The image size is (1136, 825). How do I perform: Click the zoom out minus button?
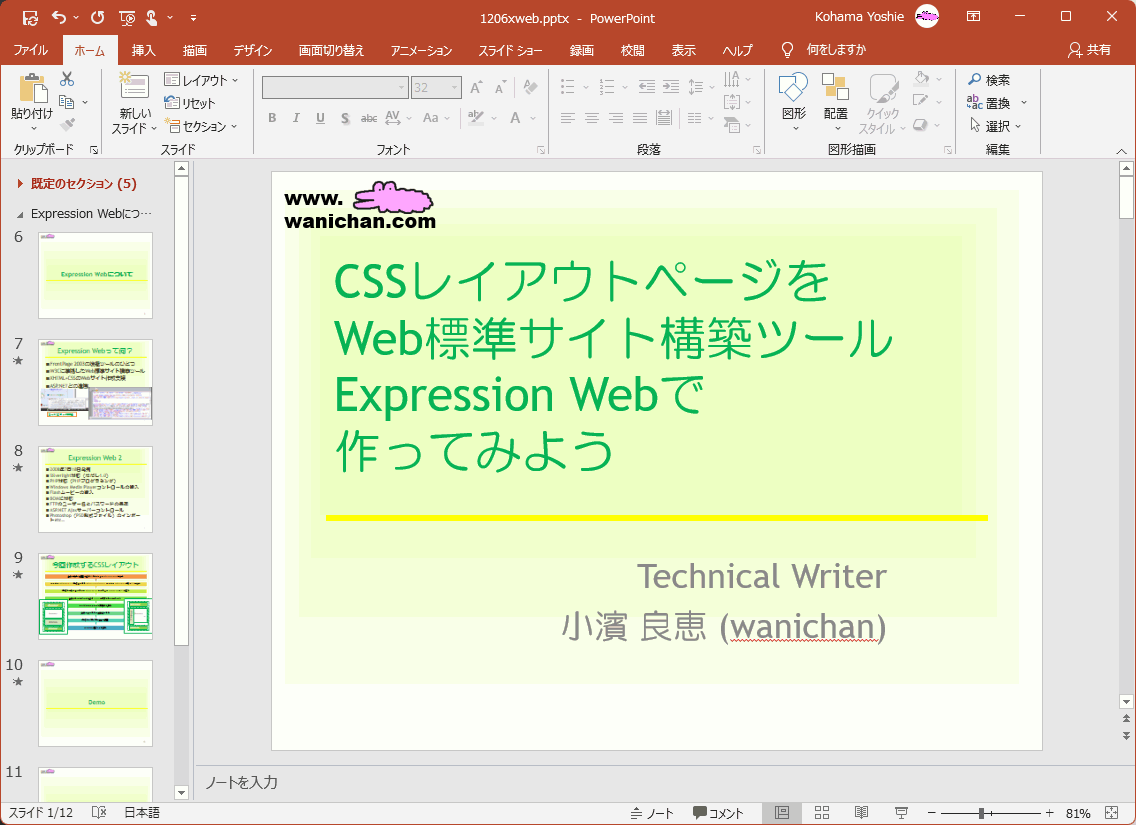[x=932, y=813]
